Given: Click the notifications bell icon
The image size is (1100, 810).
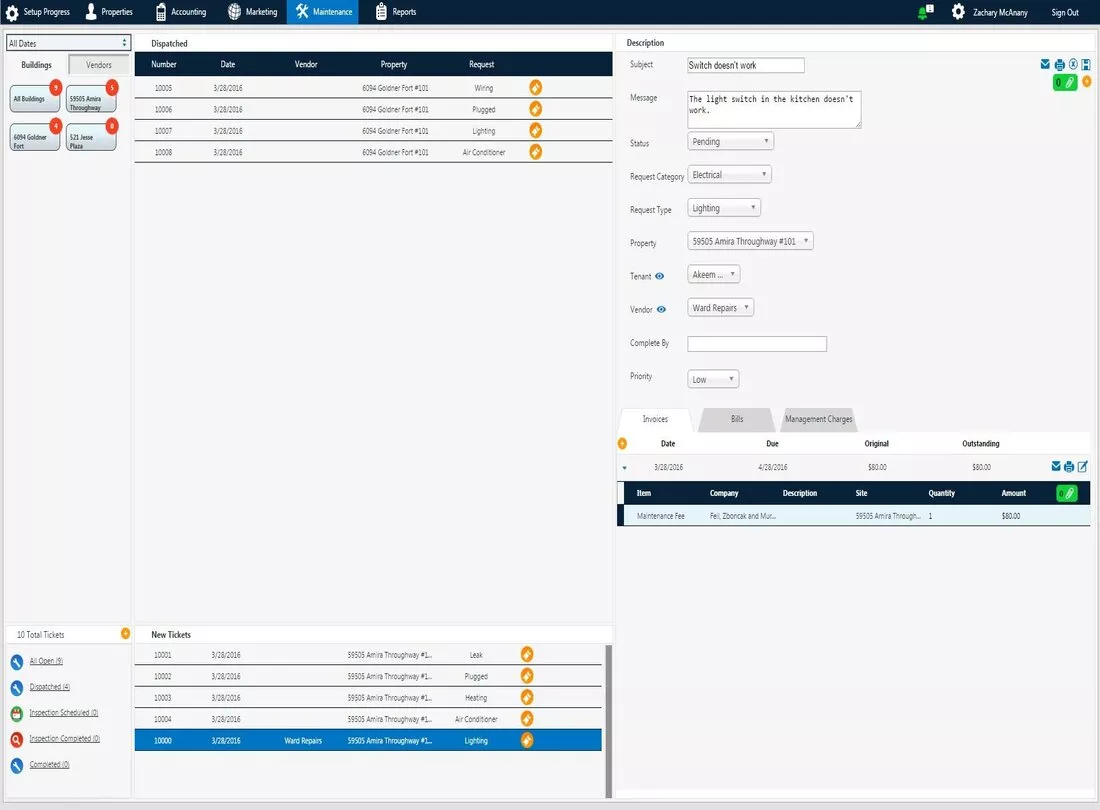Looking at the screenshot, I should coord(925,12).
